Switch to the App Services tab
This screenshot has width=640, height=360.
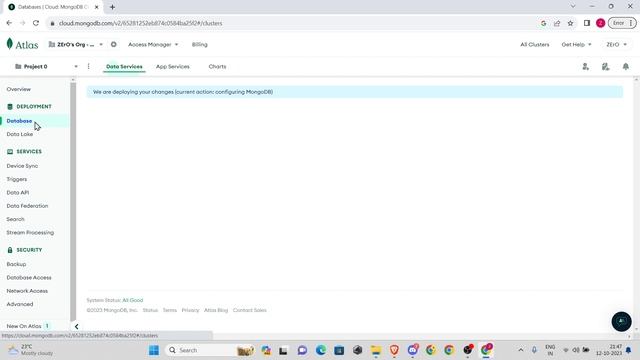point(173,67)
